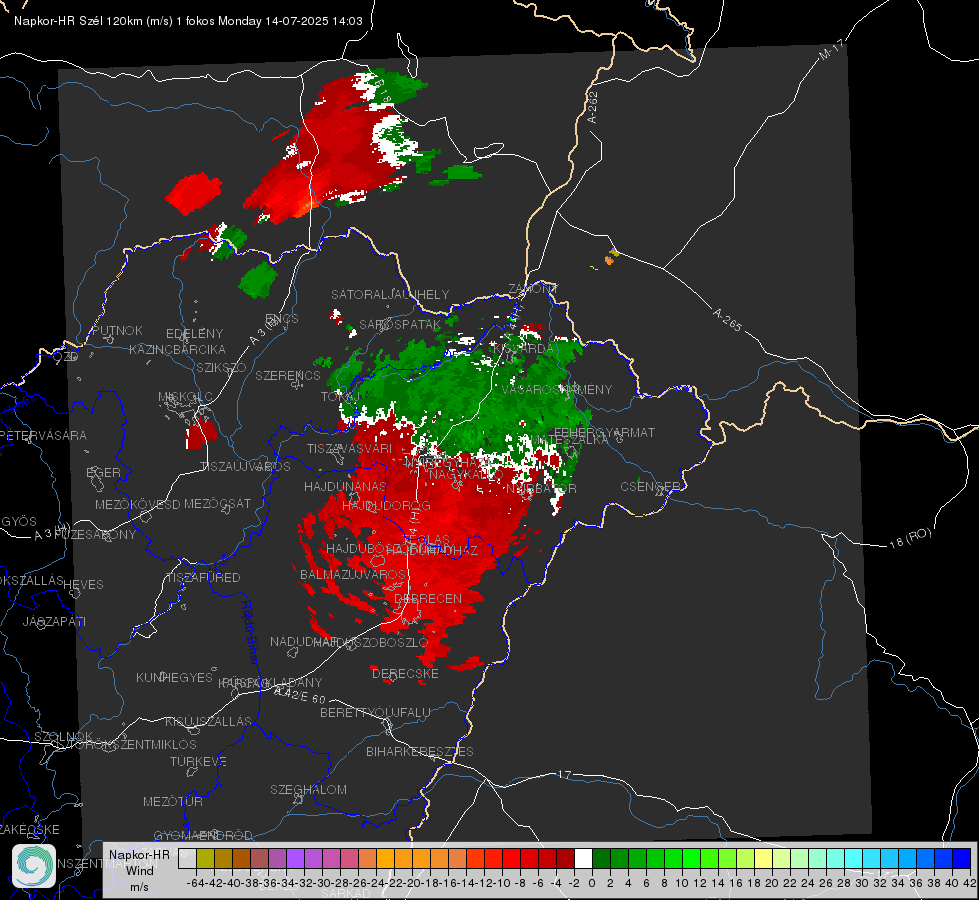Click the SÁTORALJAÚJHELY label
979x900 pixels.
point(390,294)
